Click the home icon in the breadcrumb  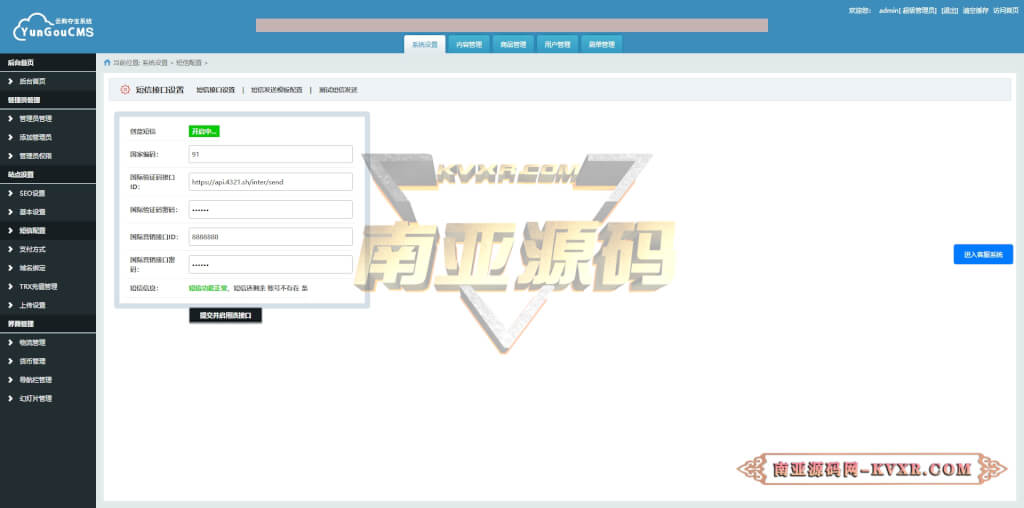(107, 63)
